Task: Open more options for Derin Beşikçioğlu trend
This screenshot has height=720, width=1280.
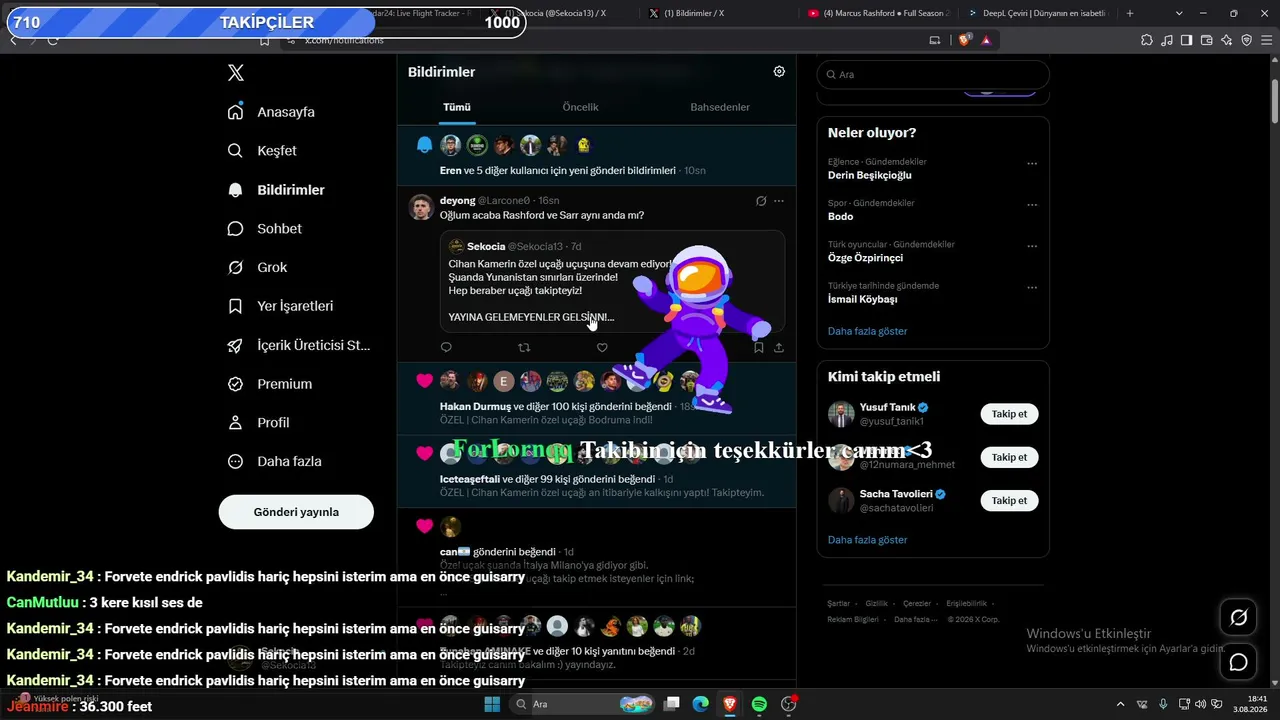Action: pyautogui.click(x=1032, y=163)
